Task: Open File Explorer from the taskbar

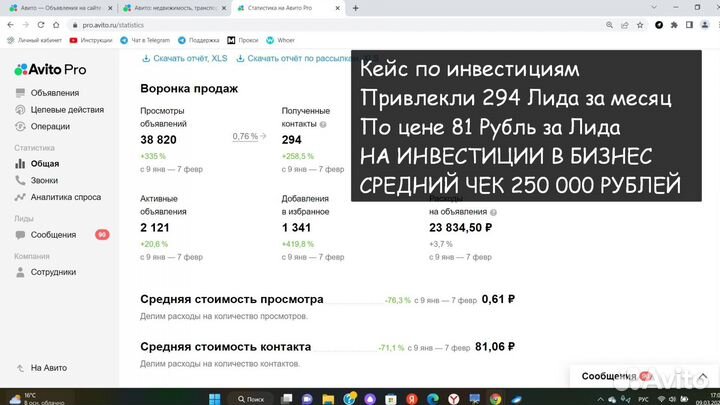Action: point(328,399)
